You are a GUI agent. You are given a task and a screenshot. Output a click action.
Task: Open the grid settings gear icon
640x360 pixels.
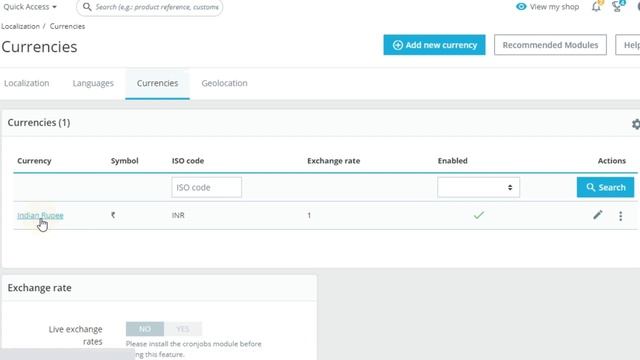636,124
